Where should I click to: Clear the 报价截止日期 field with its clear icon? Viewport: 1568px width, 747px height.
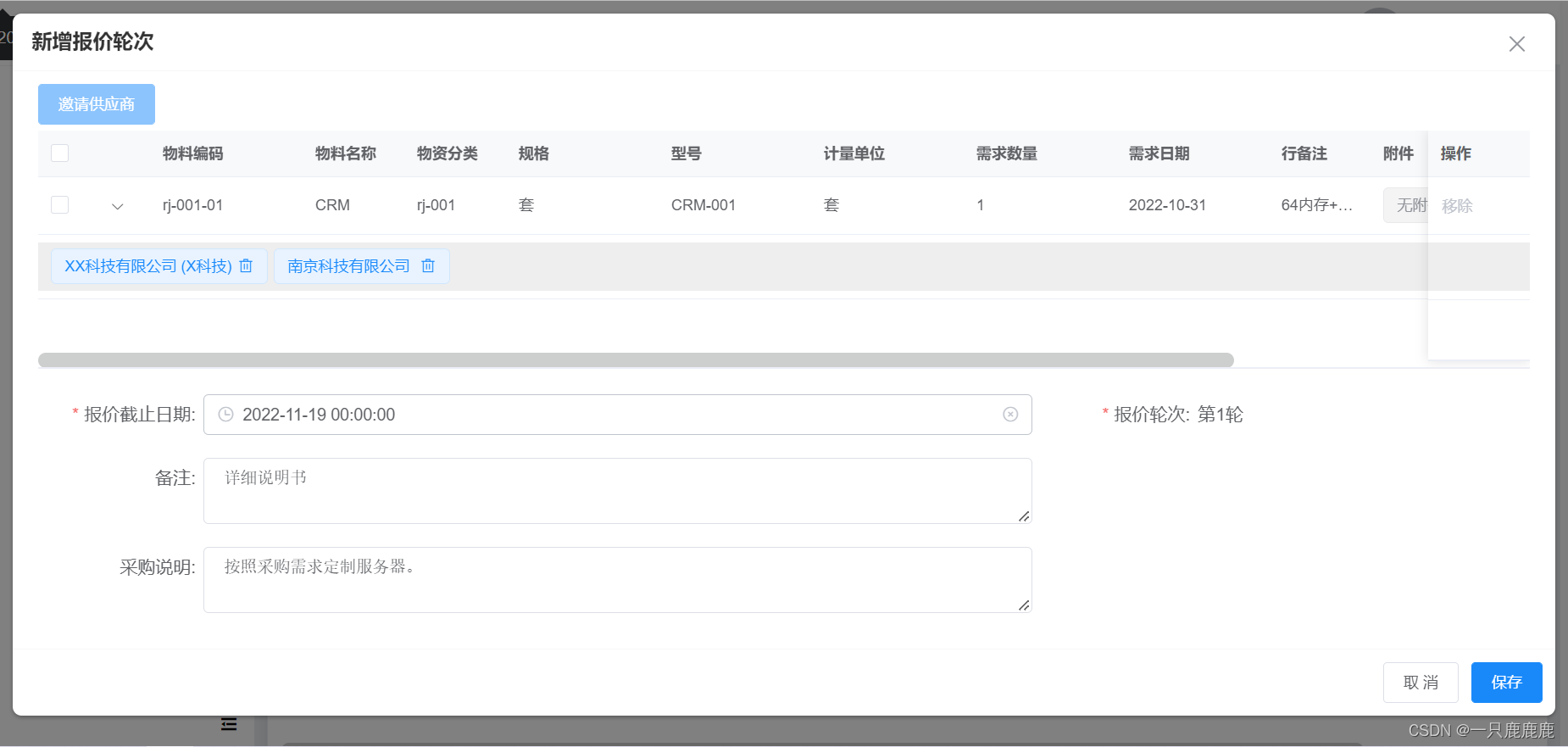tap(1010, 415)
